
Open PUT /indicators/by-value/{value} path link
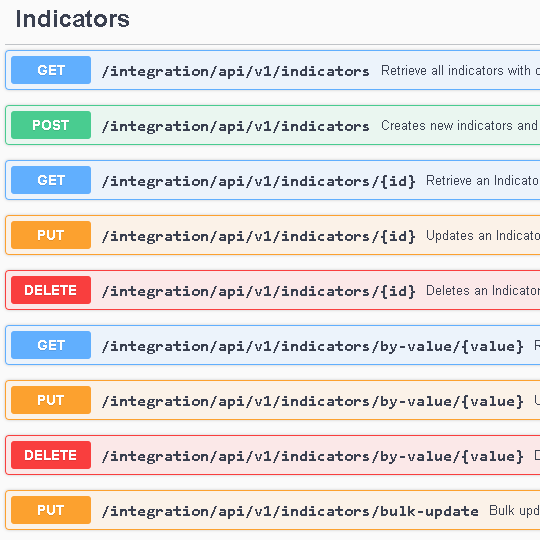(312, 401)
